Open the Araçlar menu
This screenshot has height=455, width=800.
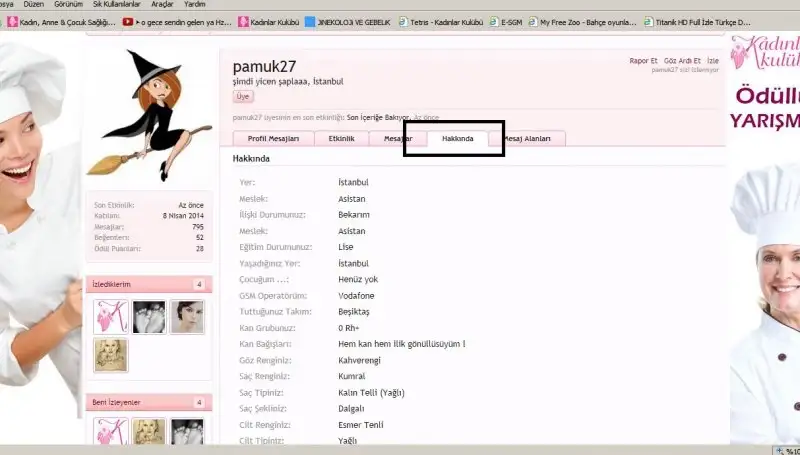(163, 4)
